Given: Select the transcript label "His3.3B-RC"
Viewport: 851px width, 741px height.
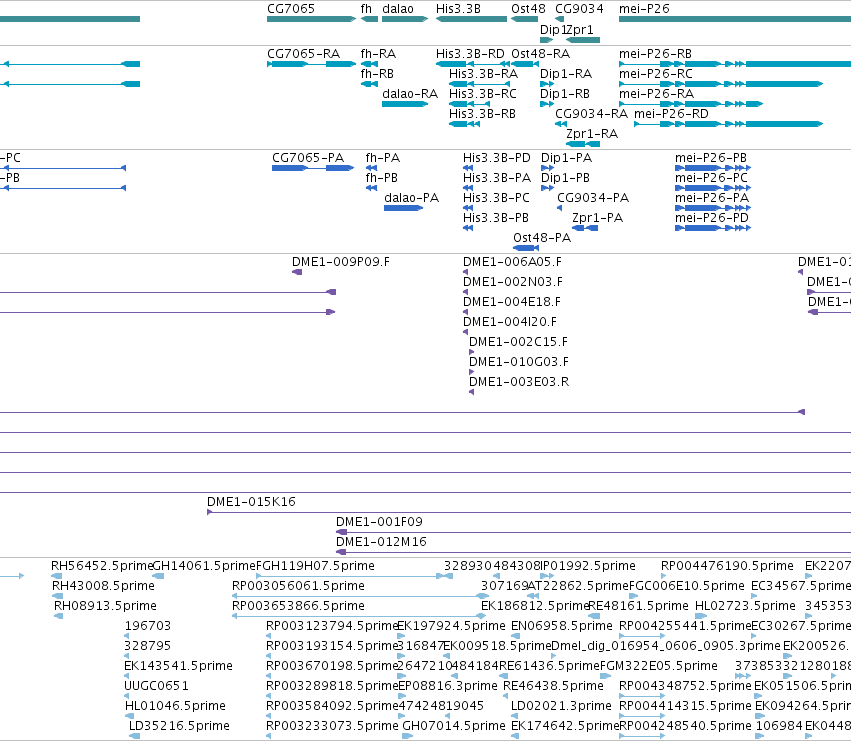Looking at the screenshot, I should [x=482, y=94].
